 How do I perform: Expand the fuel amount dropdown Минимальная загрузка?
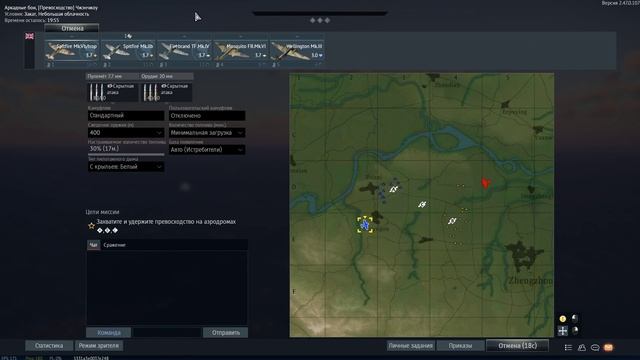(x=207, y=133)
